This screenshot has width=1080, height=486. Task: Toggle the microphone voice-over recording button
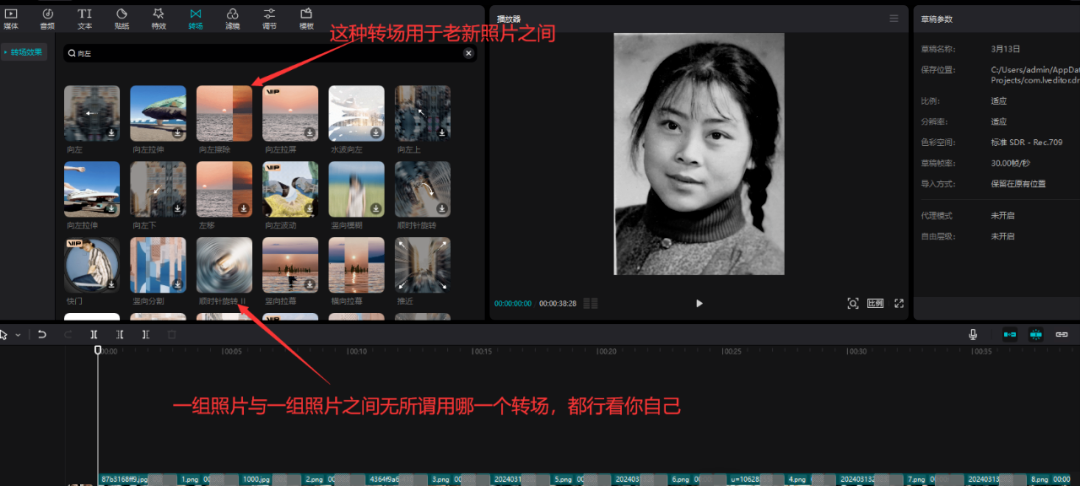973,334
